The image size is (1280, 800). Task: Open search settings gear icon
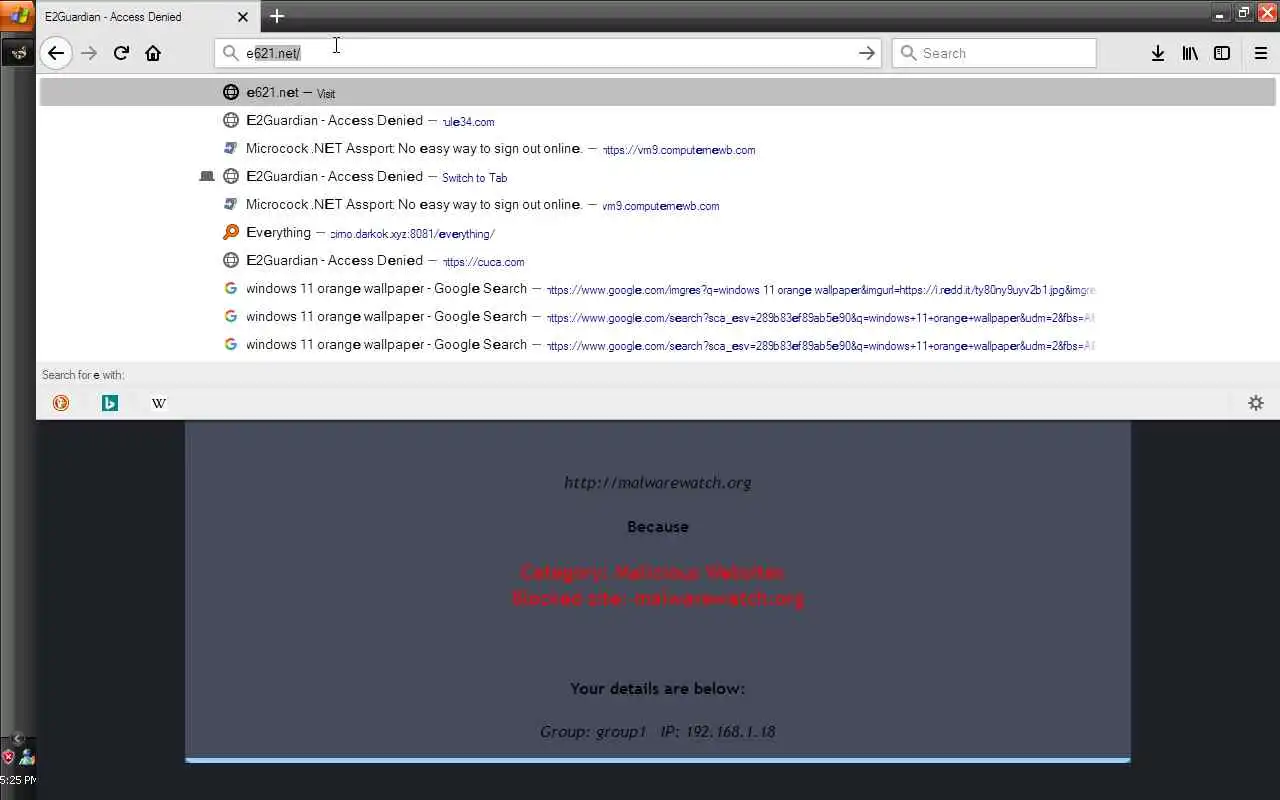tap(1256, 403)
